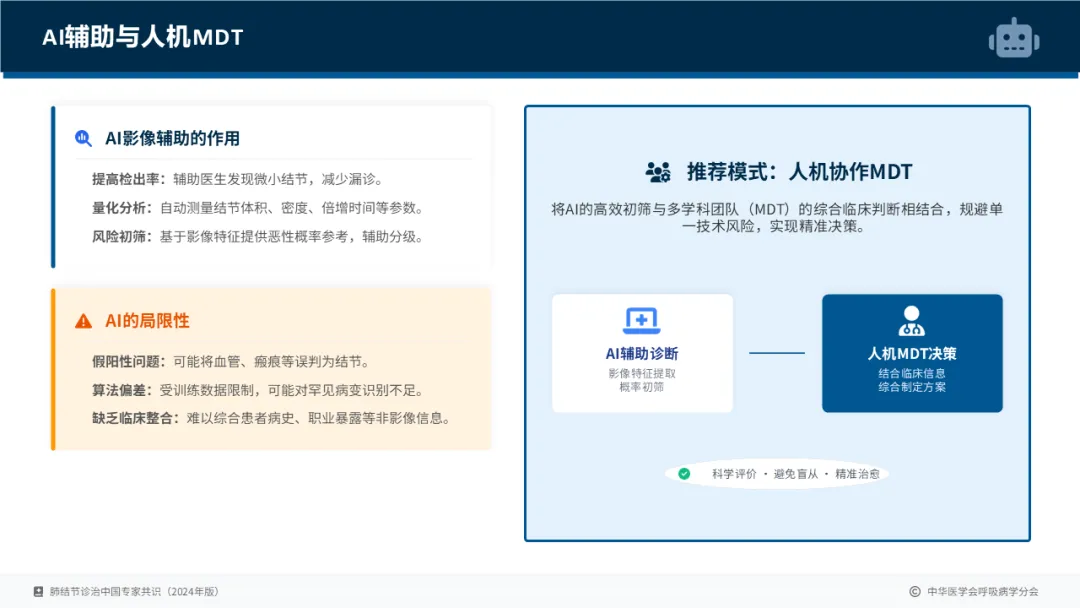Click footer text 肺结节诊治中国专家共识（2024年版）
1080x608 pixels.
pos(134,591)
